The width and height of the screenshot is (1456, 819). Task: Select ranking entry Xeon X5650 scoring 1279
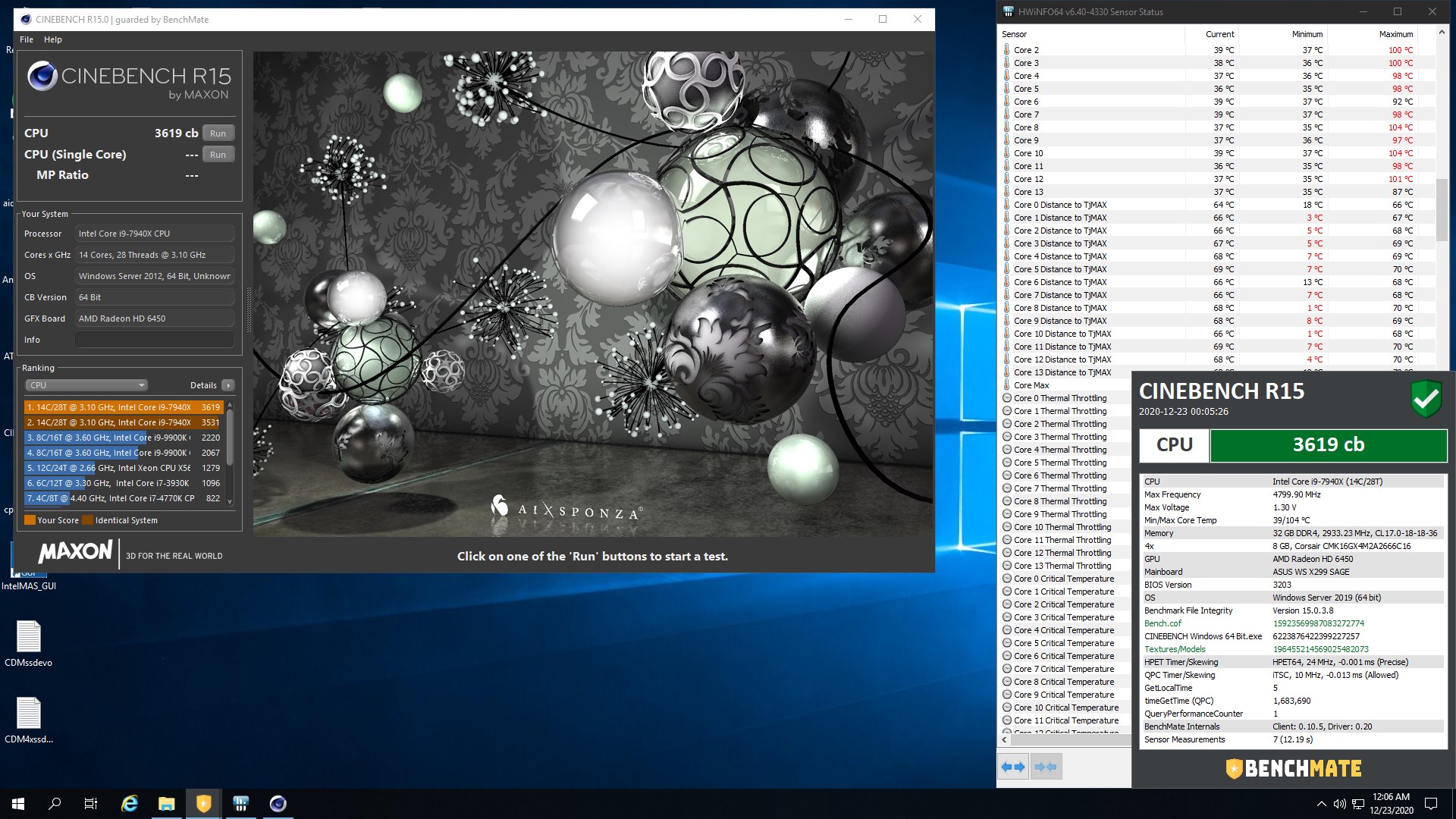[x=124, y=468]
